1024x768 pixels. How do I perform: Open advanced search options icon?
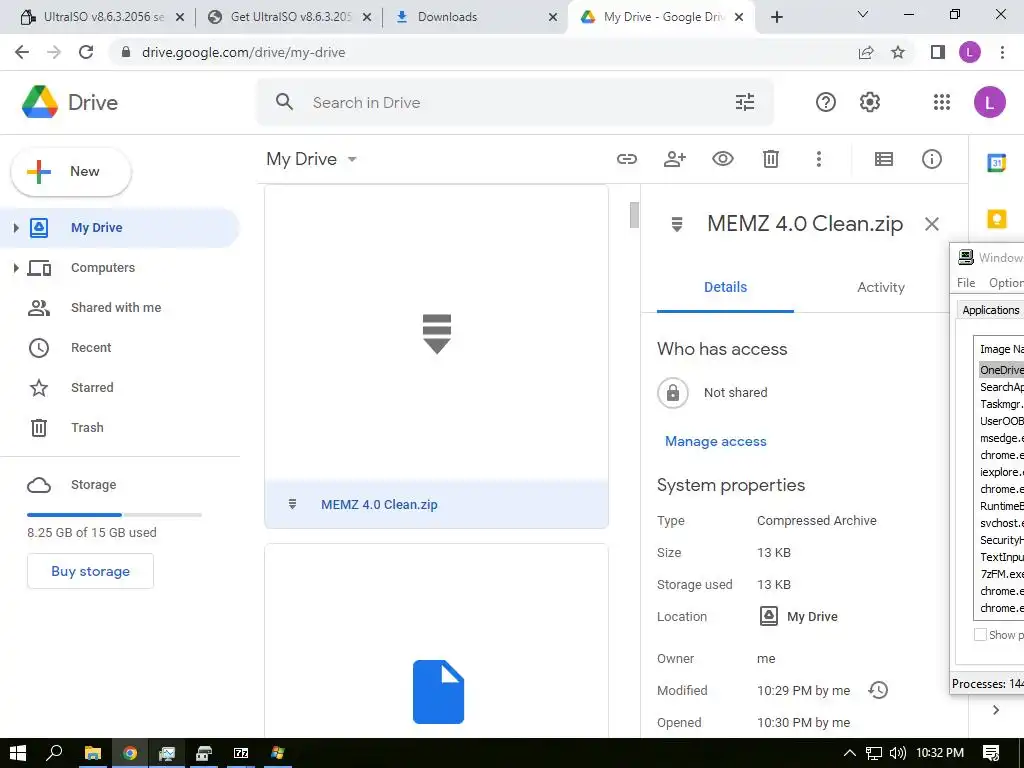(x=744, y=102)
